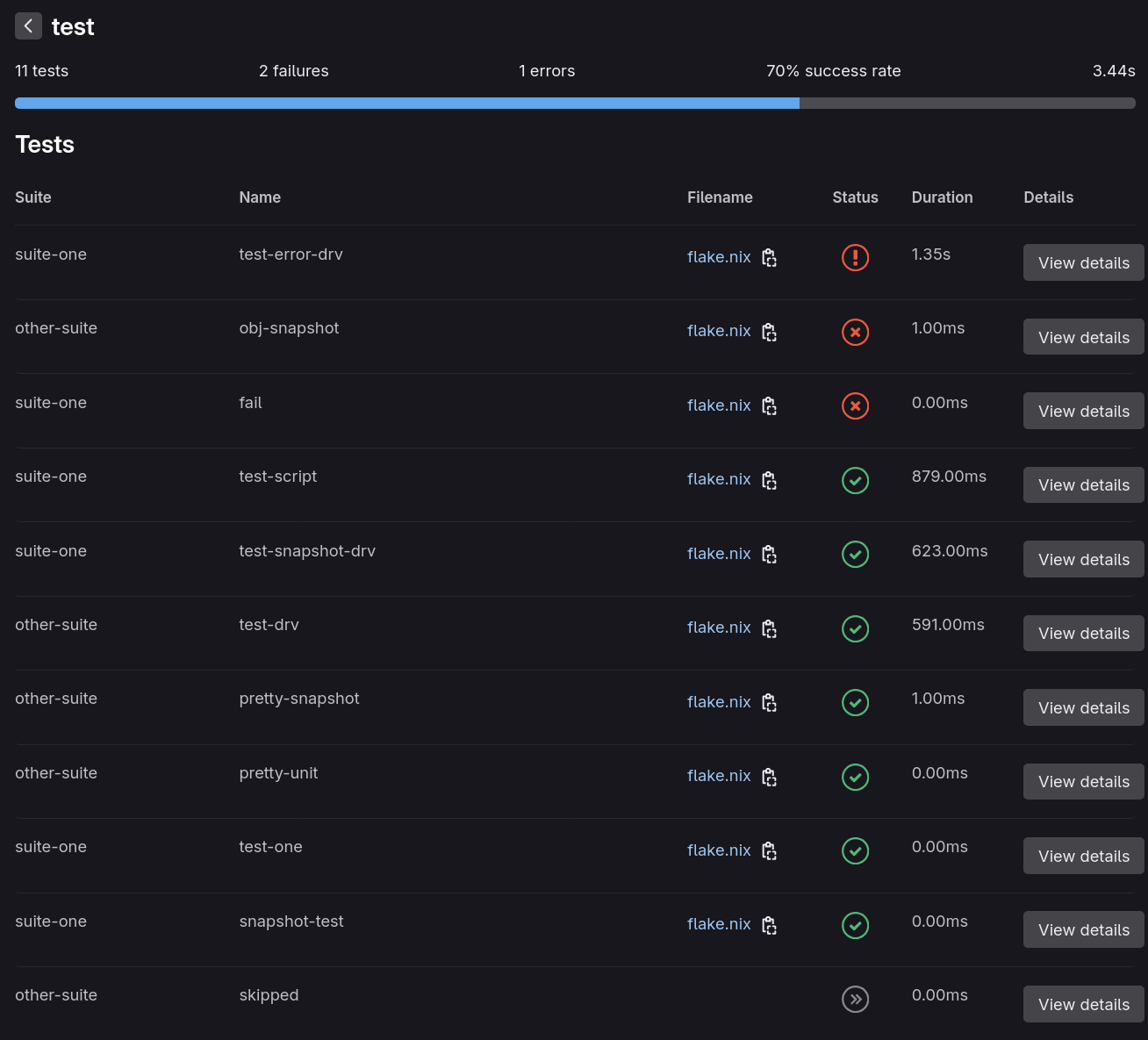Sort by the Duration column header
The image size is (1148, 1040).
point(942,197)
